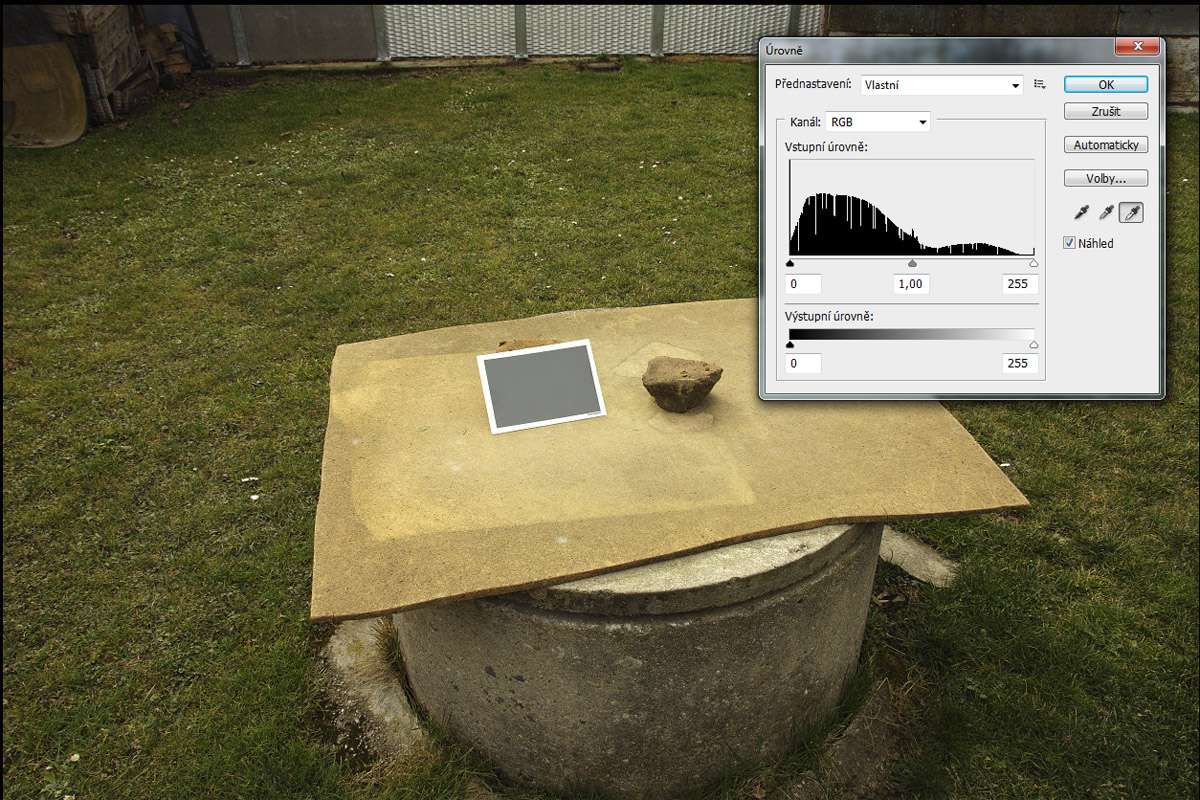Open the Volby options dialog

[1105, 179]
